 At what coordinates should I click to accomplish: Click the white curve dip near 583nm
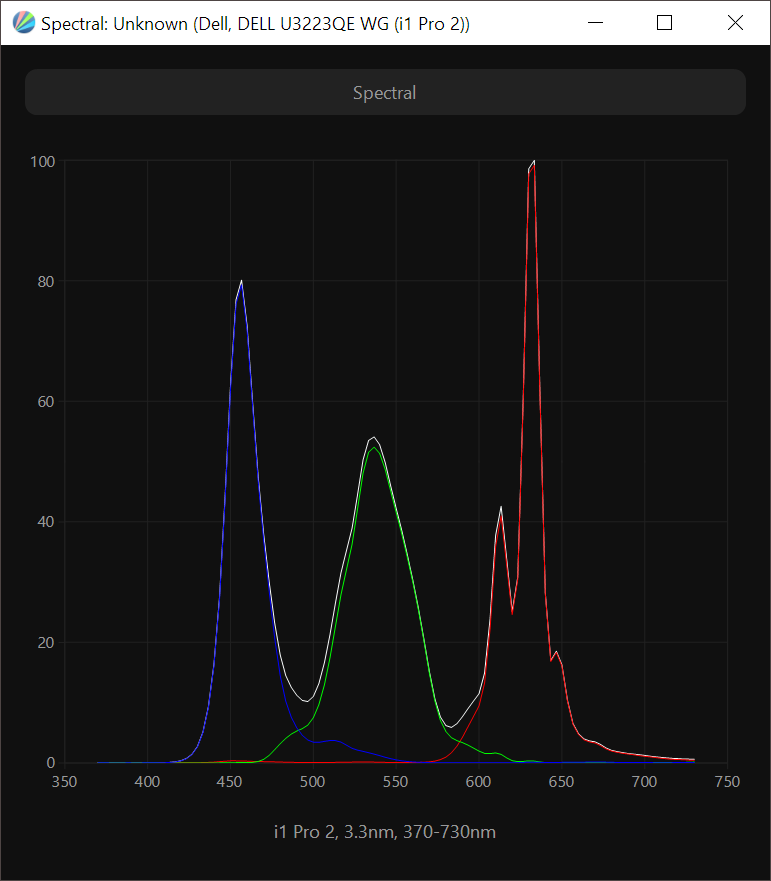click(x=451, y=726)
